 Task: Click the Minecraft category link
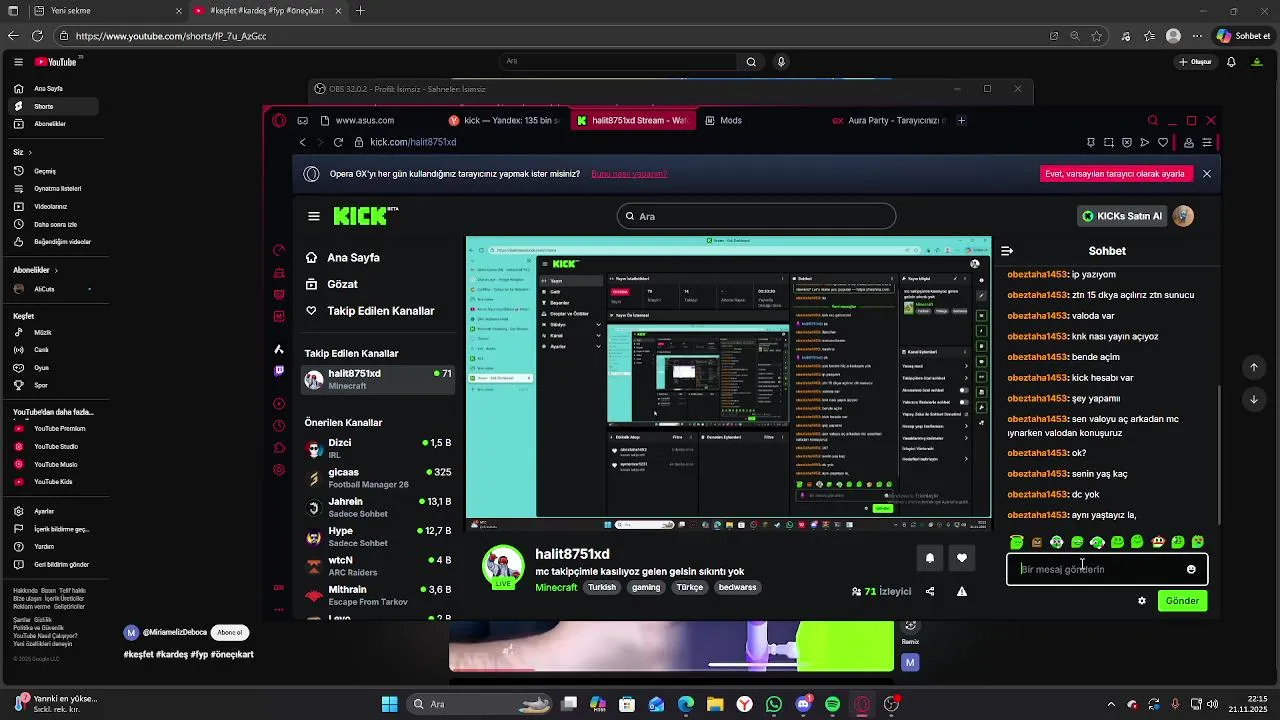[556, 588]
